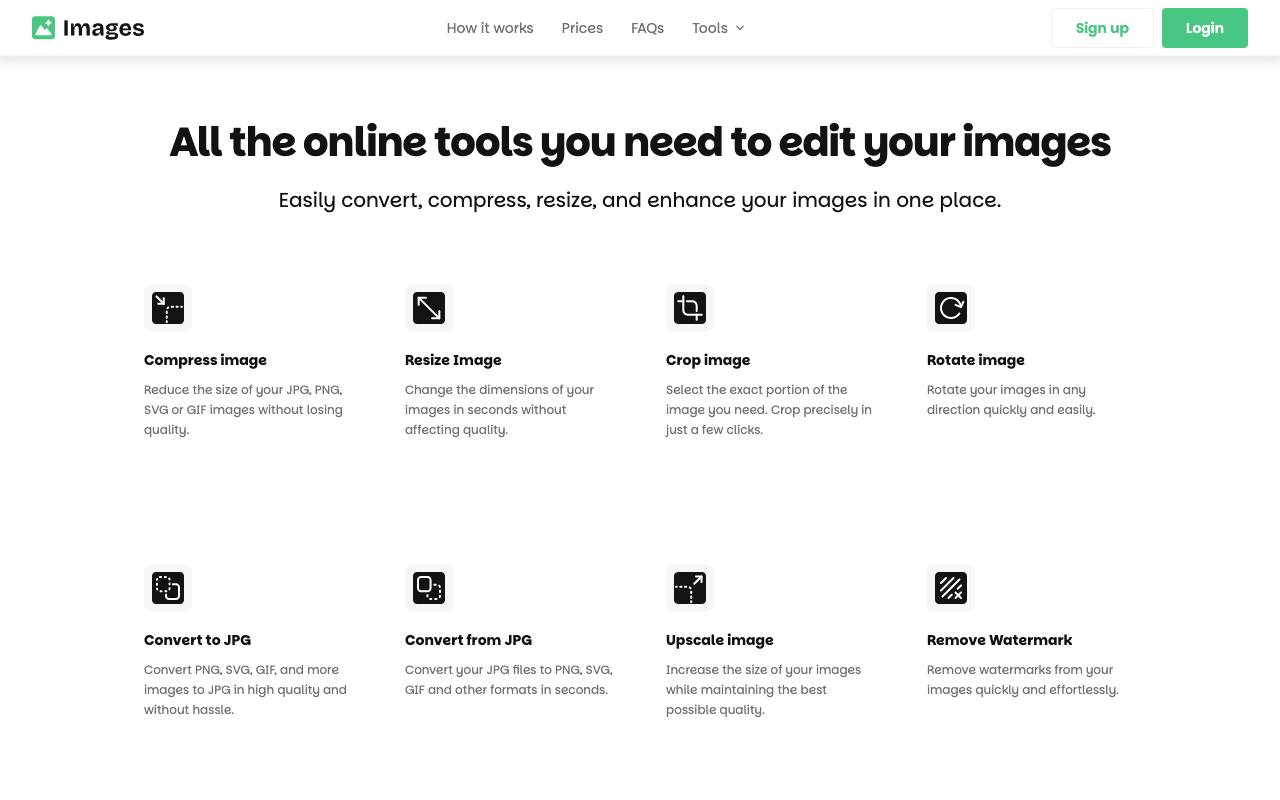Image resolution: width=1280 pixels, height=800 pixels.
Task: Click the 'All the online tools' headline
Action: click(x=640, y=142)
